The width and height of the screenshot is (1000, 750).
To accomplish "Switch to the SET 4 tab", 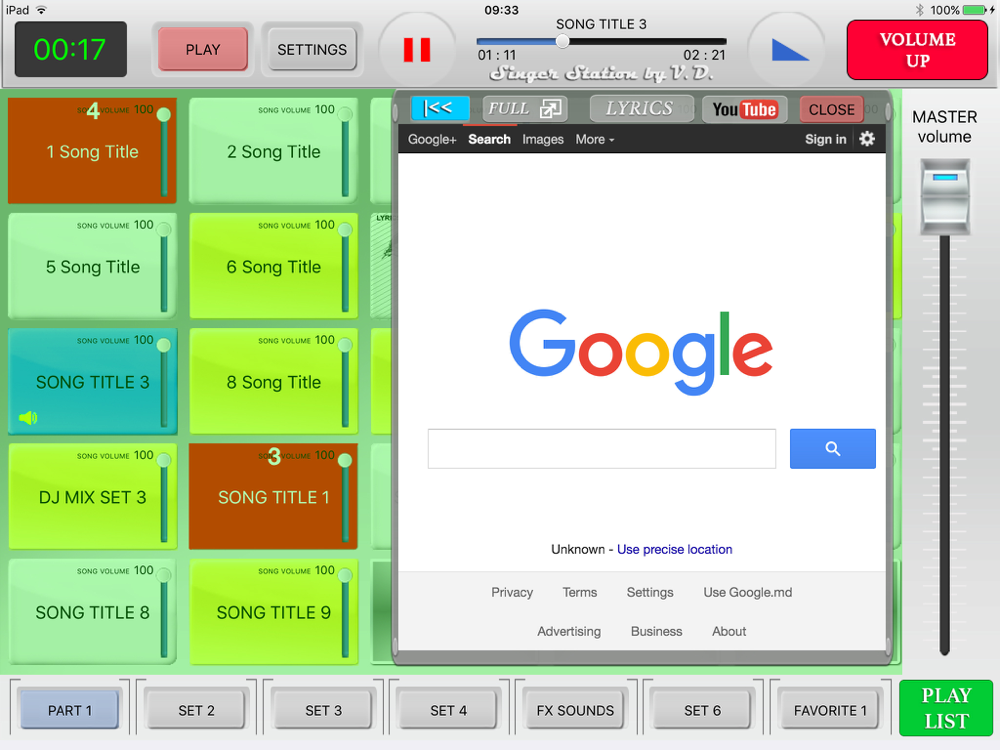I will [x=448, y=710].
